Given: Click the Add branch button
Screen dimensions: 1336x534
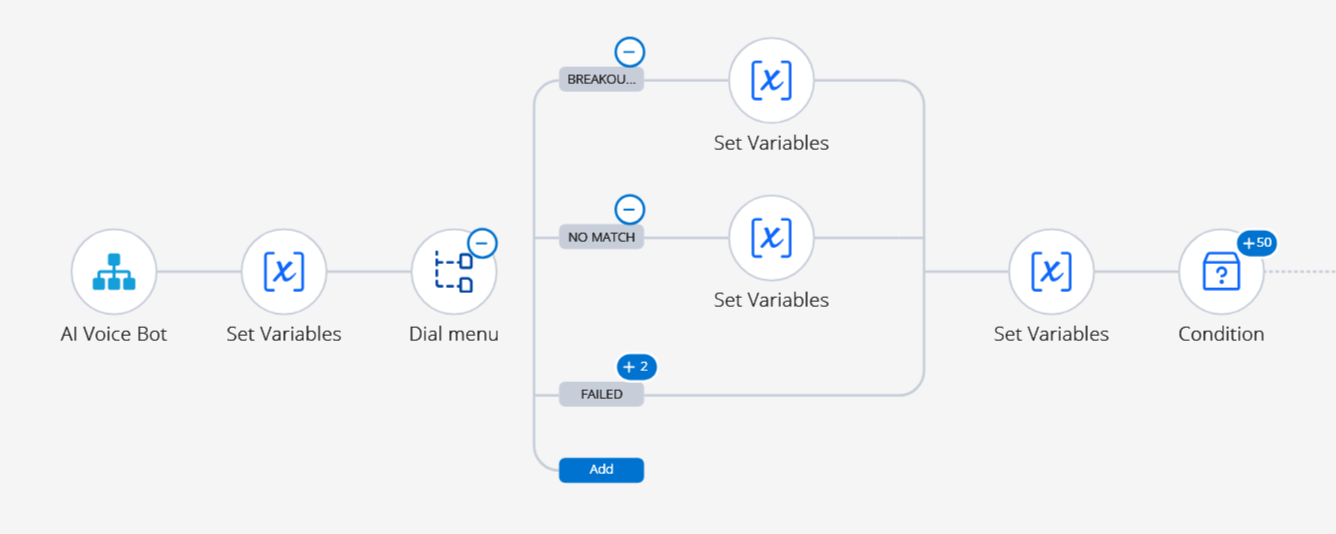Looking at the screenshot, I should click(x=601, y=469).
